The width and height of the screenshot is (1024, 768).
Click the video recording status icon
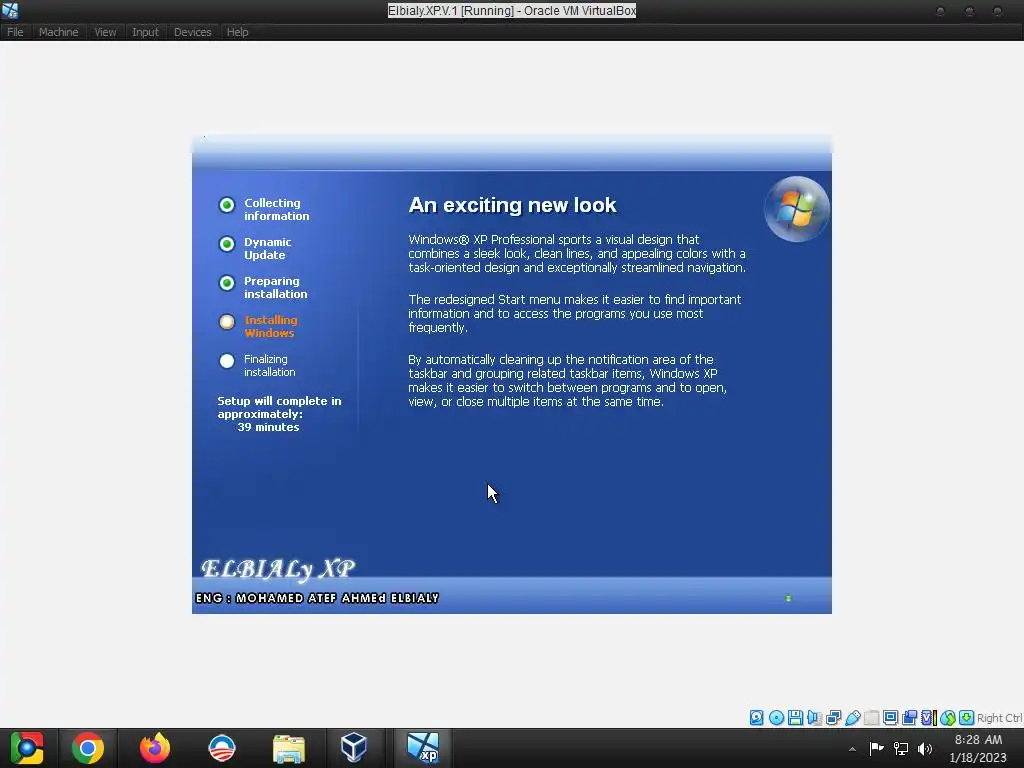(909, 718)
